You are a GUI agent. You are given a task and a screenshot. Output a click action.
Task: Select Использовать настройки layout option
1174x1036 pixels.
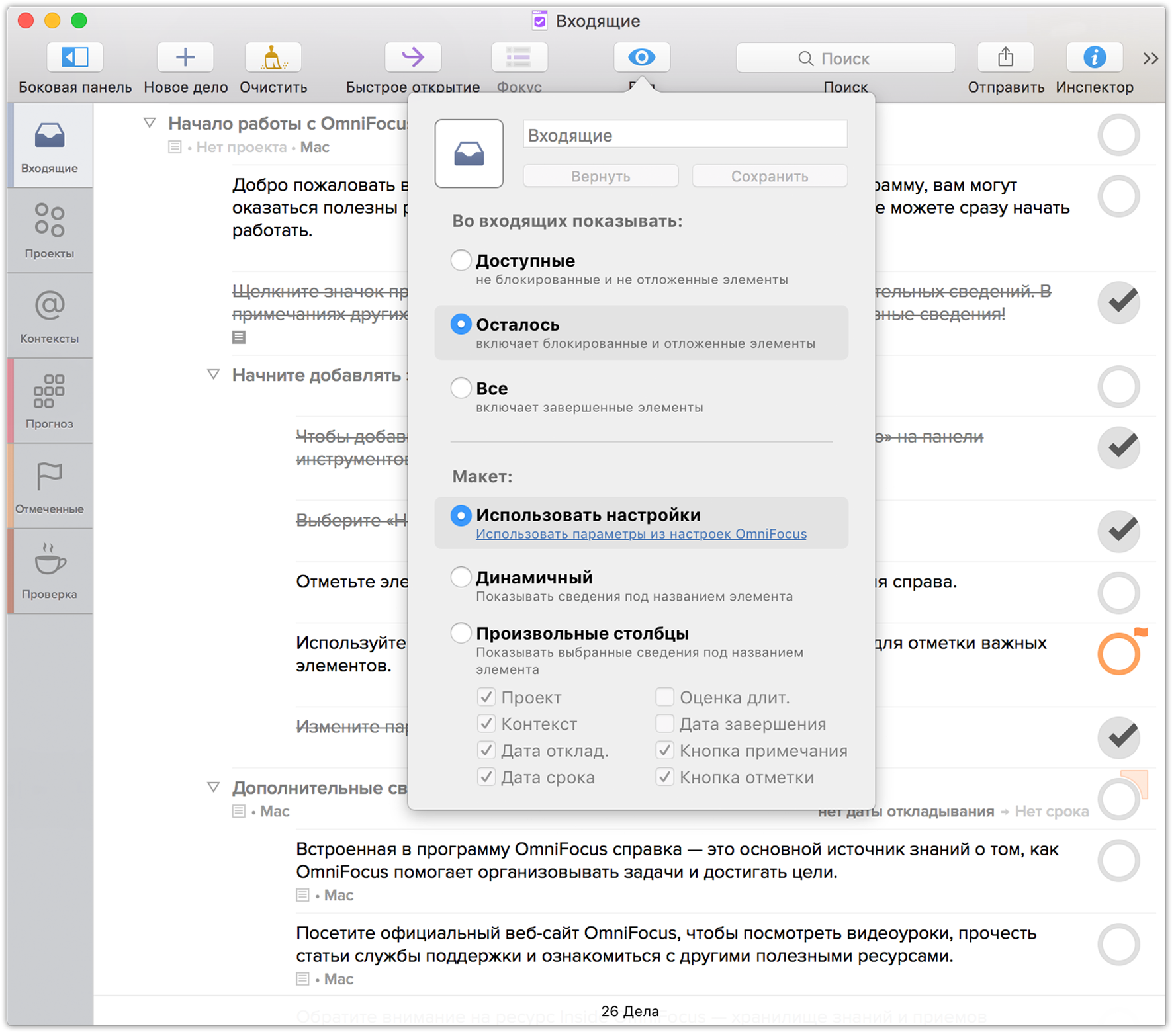coord(461,515)
